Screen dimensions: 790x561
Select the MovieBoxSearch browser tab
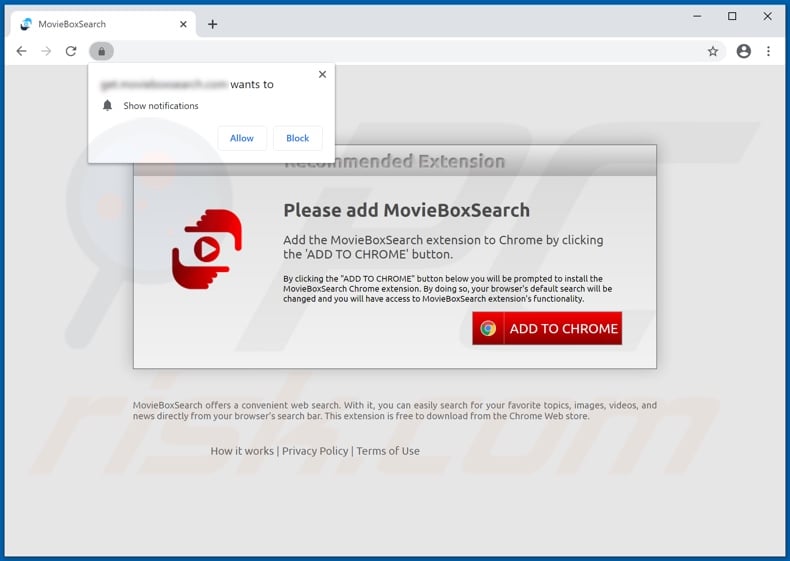click(103, 24)
